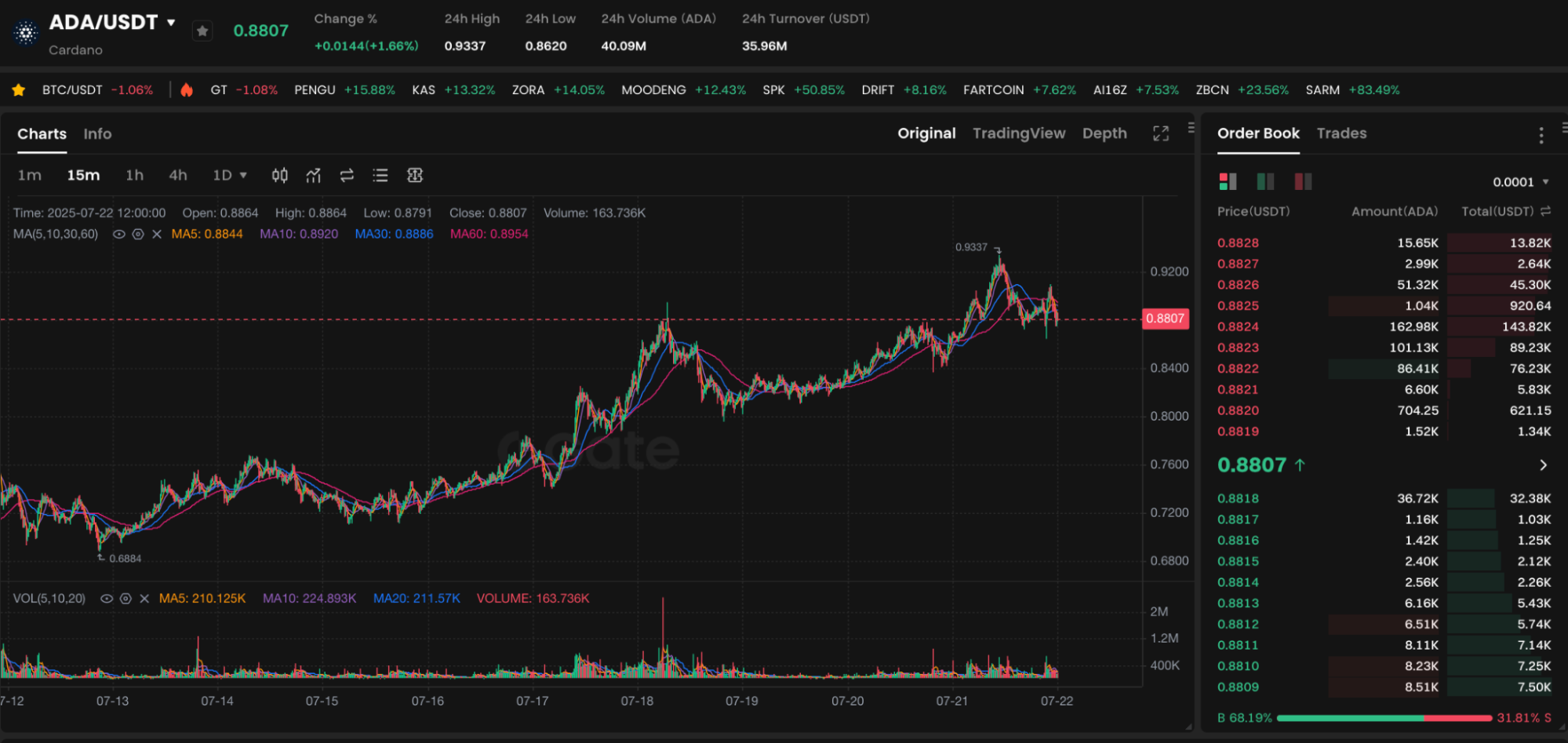Screen dimensions: 1568x743
Task: Expand the arrow next to the mid price
Action: [x=1544, y=465]
